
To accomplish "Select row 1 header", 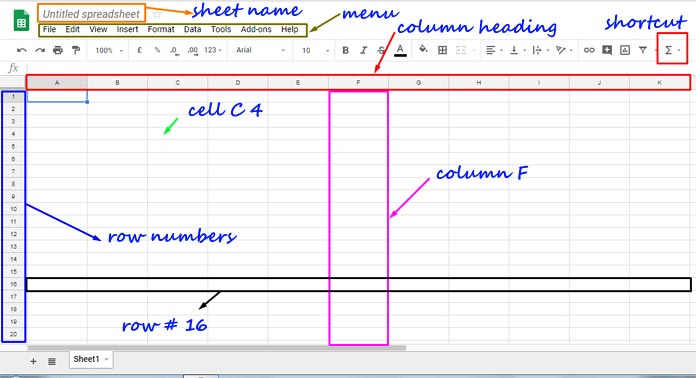I will 13,96.
